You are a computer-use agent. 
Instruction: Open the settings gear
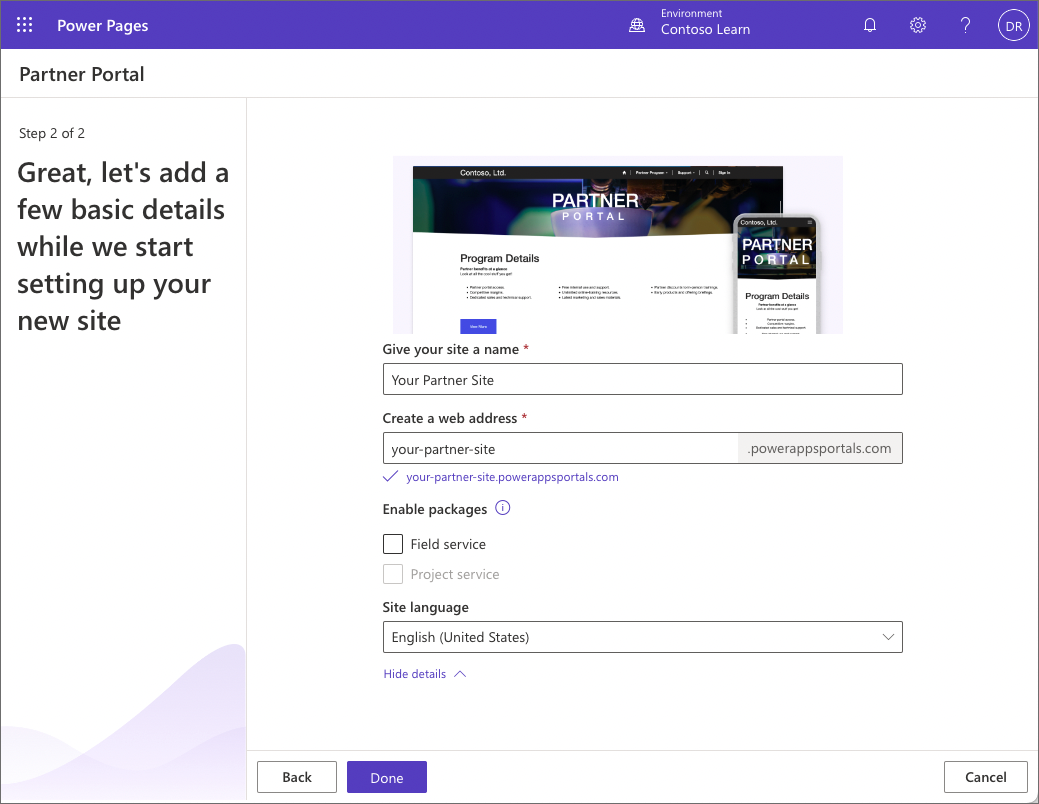tap(918, 25)
